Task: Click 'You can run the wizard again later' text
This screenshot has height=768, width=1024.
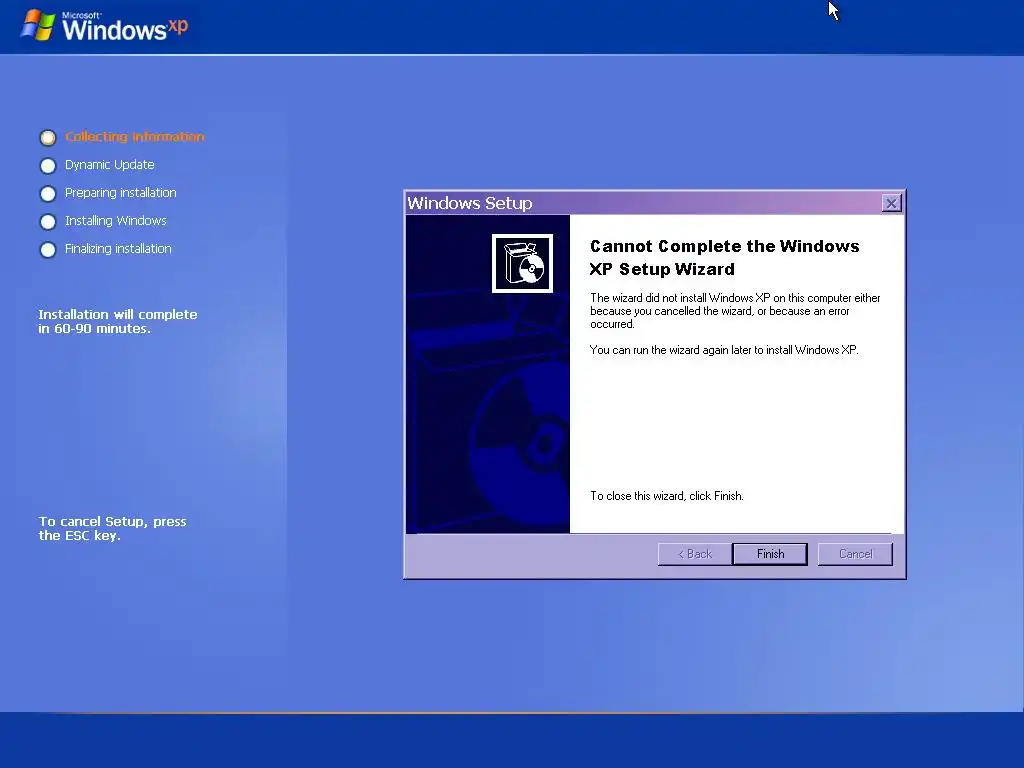Action: click(724, 350)
